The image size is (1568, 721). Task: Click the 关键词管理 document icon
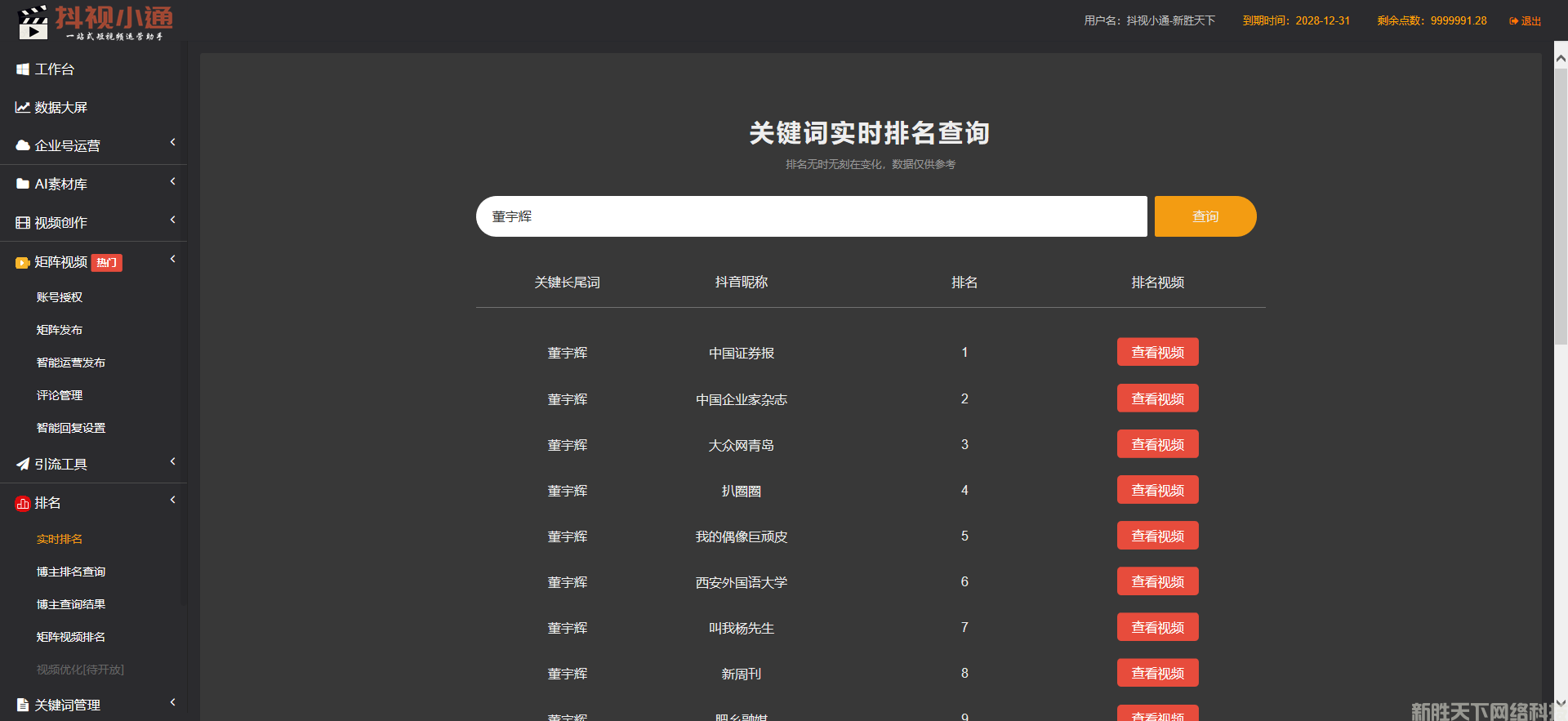[23, 705]
